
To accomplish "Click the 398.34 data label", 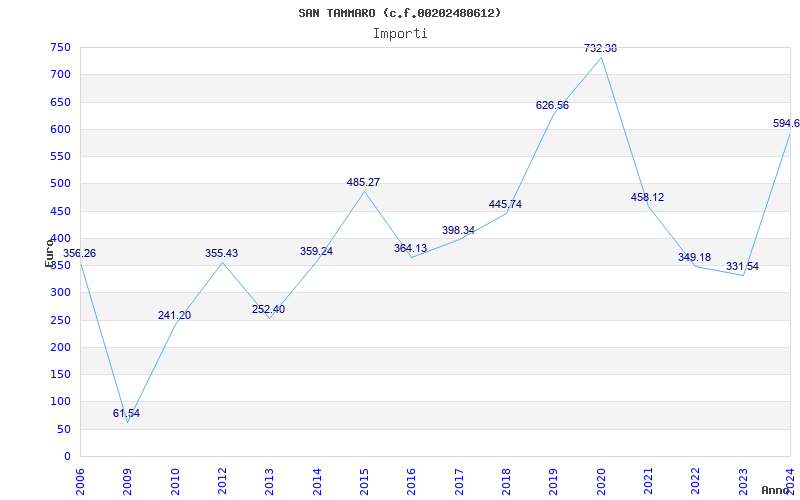I will [458, 230].
